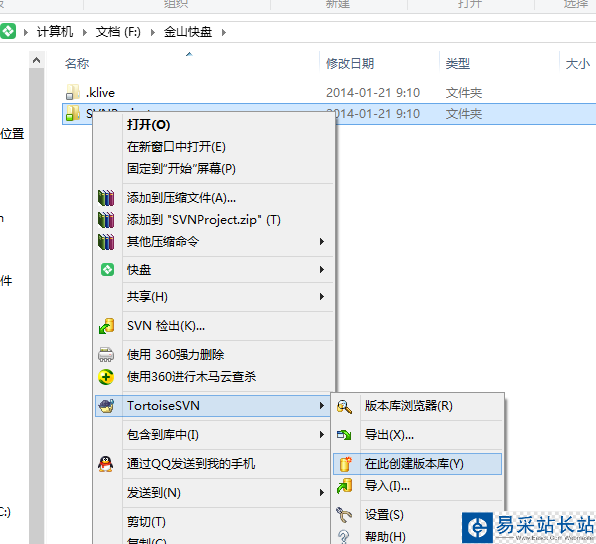Select 使用360进行木马云查杀
This screenshot has height=544, width=596.
191,377
